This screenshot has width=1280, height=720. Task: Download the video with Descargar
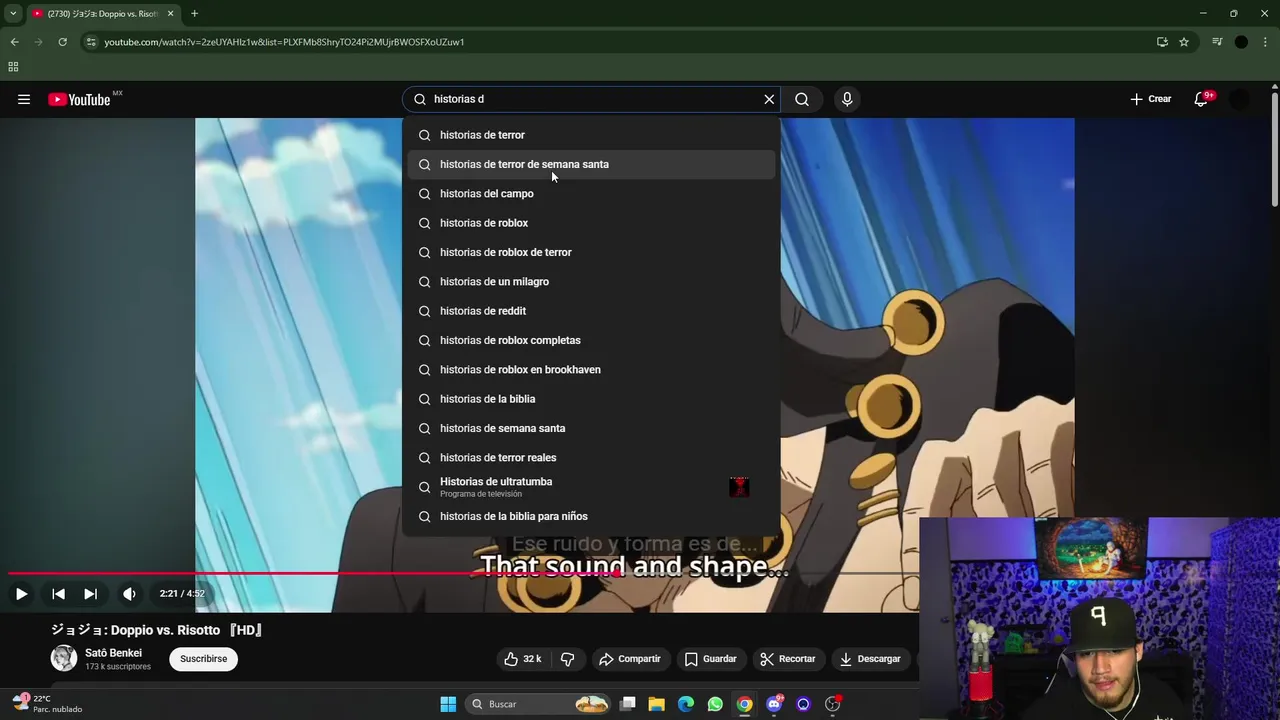(x=870, y=659)
